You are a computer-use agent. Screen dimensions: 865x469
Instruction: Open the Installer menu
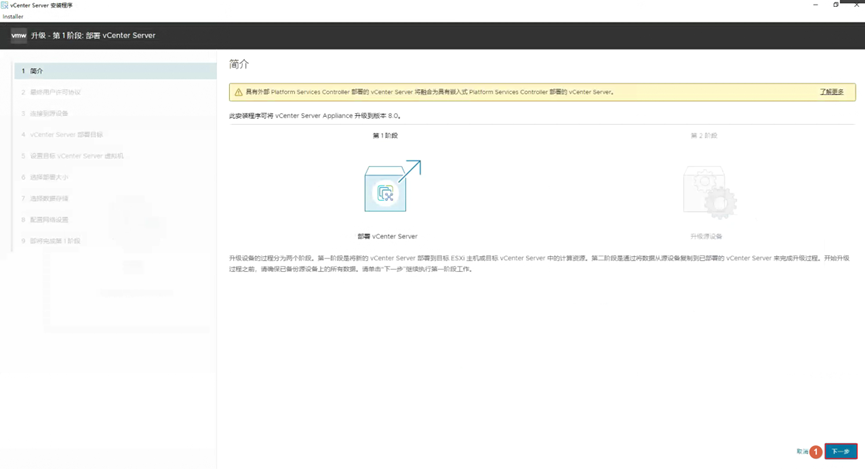pyautogui.click(x=13, y=17)
